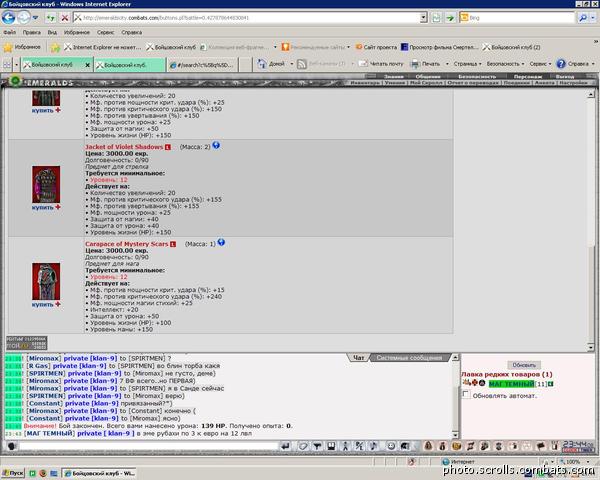Toggle the 'Обновлять автомат.' checkbox
Screen dimensions: 600x480
click(466, 394)
